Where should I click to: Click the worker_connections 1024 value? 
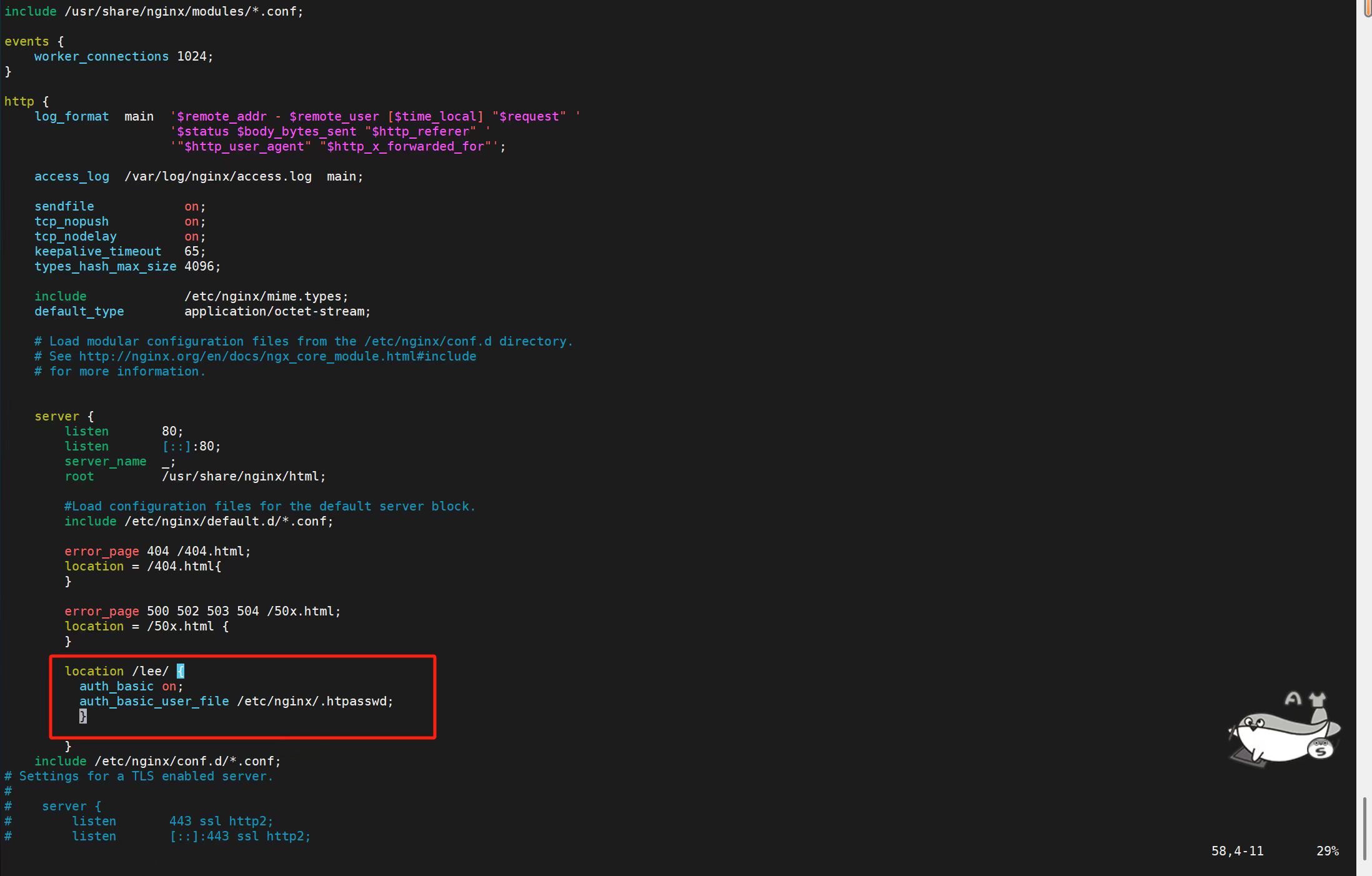pos(191,57)
